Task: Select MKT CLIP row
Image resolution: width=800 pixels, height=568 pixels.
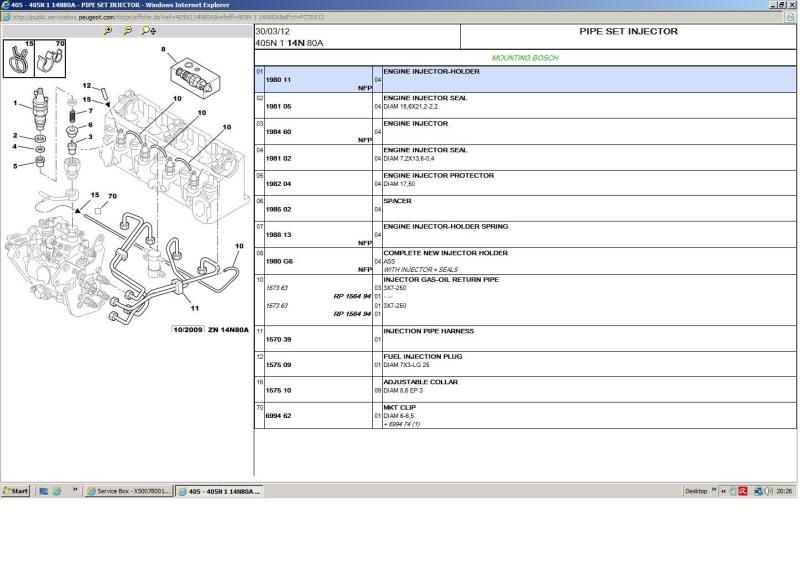Action: (525, 416)
